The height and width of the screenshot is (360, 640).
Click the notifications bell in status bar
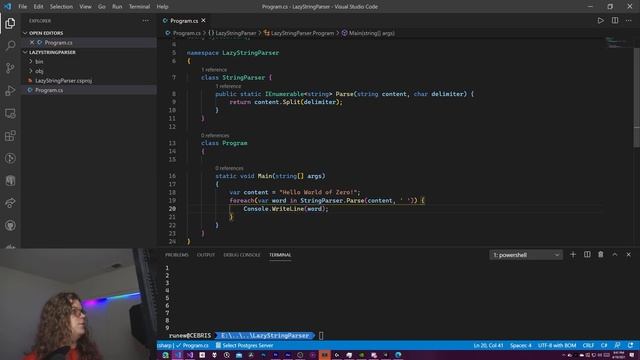pos(631,345)
